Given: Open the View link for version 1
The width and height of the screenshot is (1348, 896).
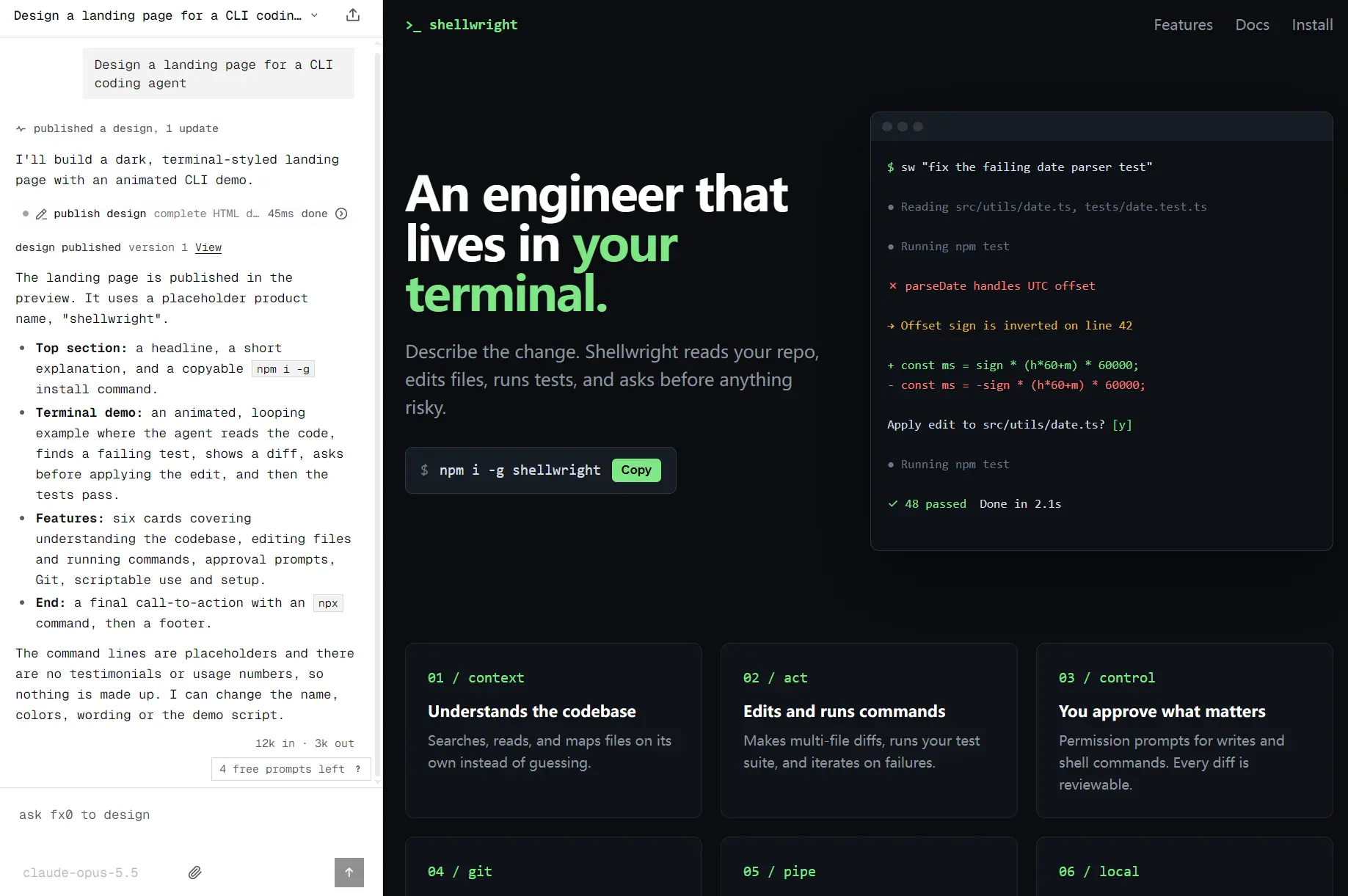Looking at the screenshot, I should click(208, 247).
